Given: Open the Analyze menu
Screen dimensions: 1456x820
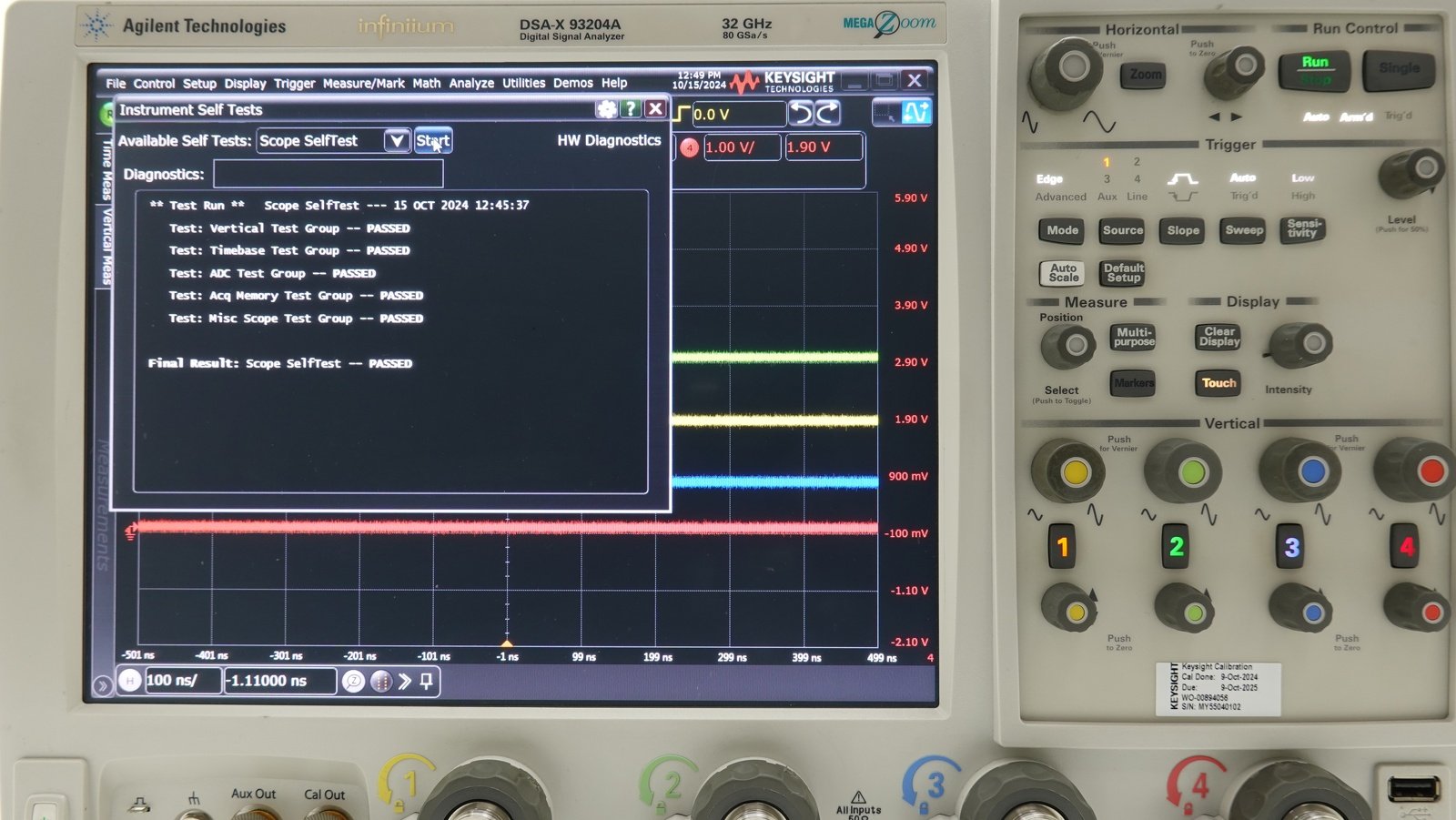Looking at the screenshot, I should [x=471, y=83].
